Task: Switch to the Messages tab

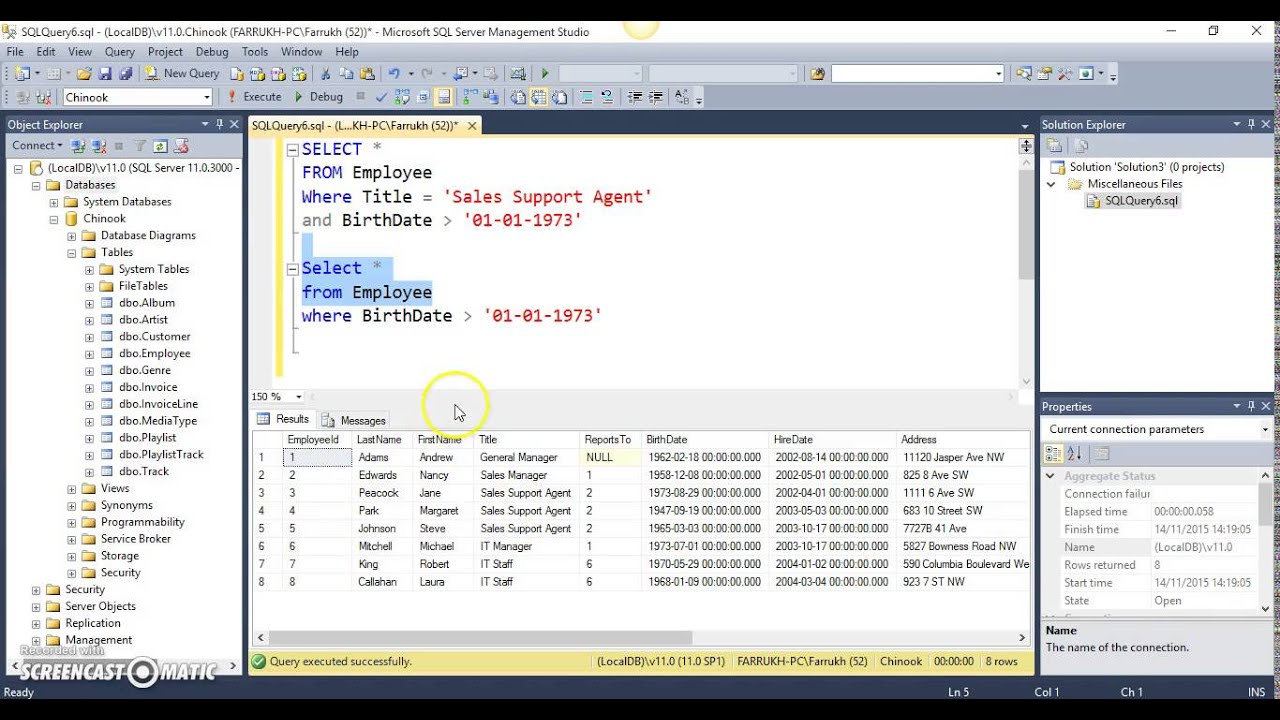Action: 354,420
